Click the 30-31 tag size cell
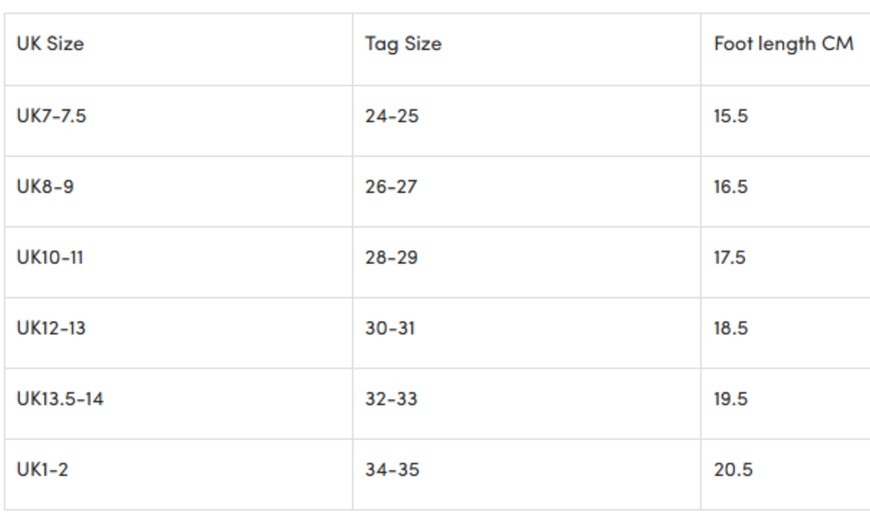The image size is (870, 524). (390, 328)
